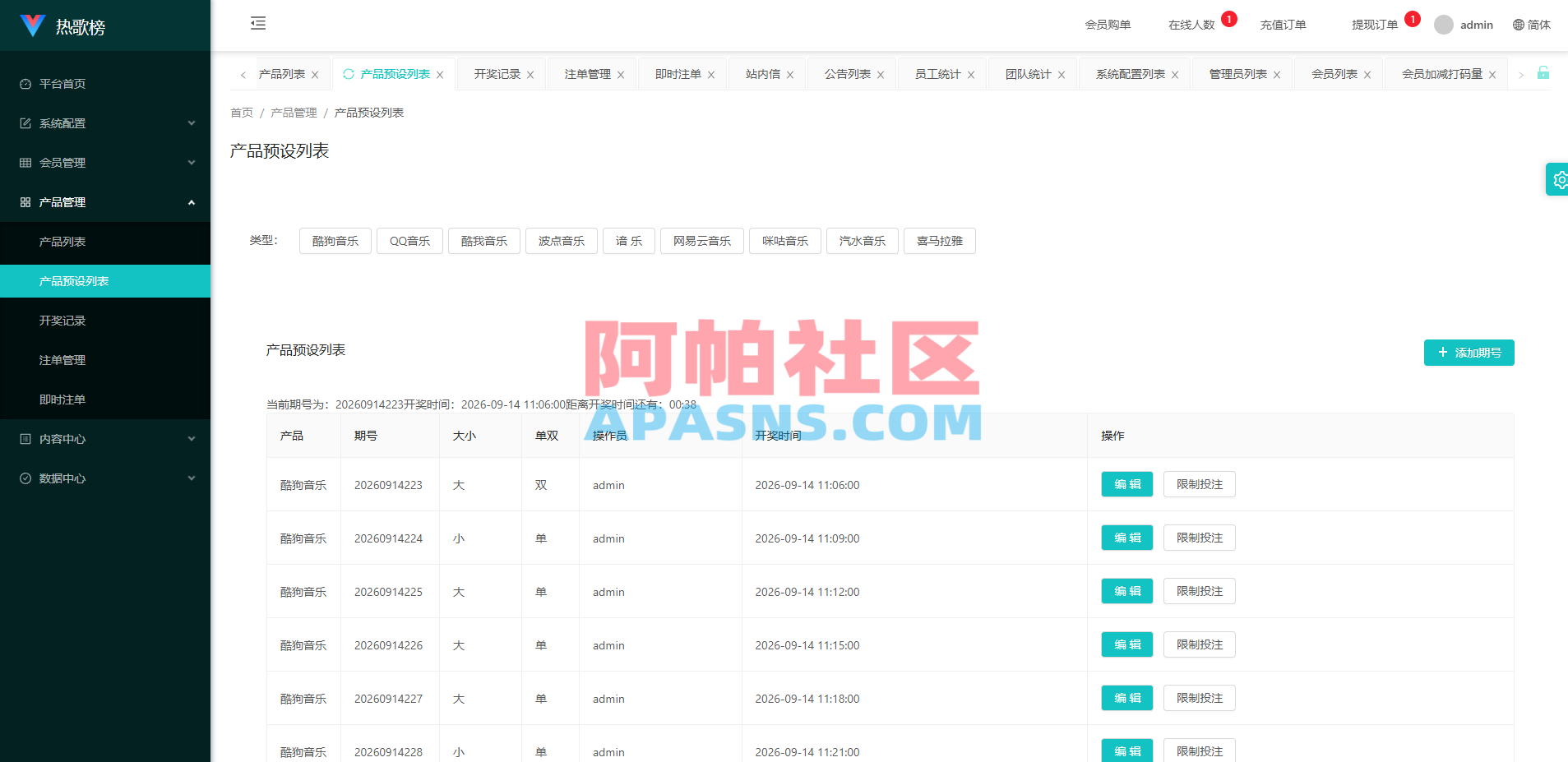The image size is (1568, 762).
Task: Switch to the 系统配置列表 tab
Action: [x=1130, y=74]
